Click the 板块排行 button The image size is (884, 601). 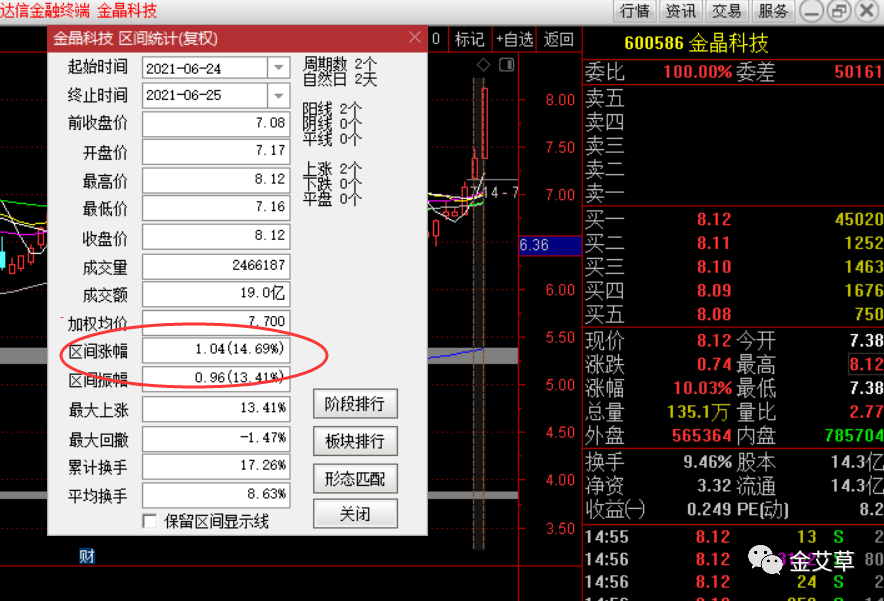pos(355,441)
